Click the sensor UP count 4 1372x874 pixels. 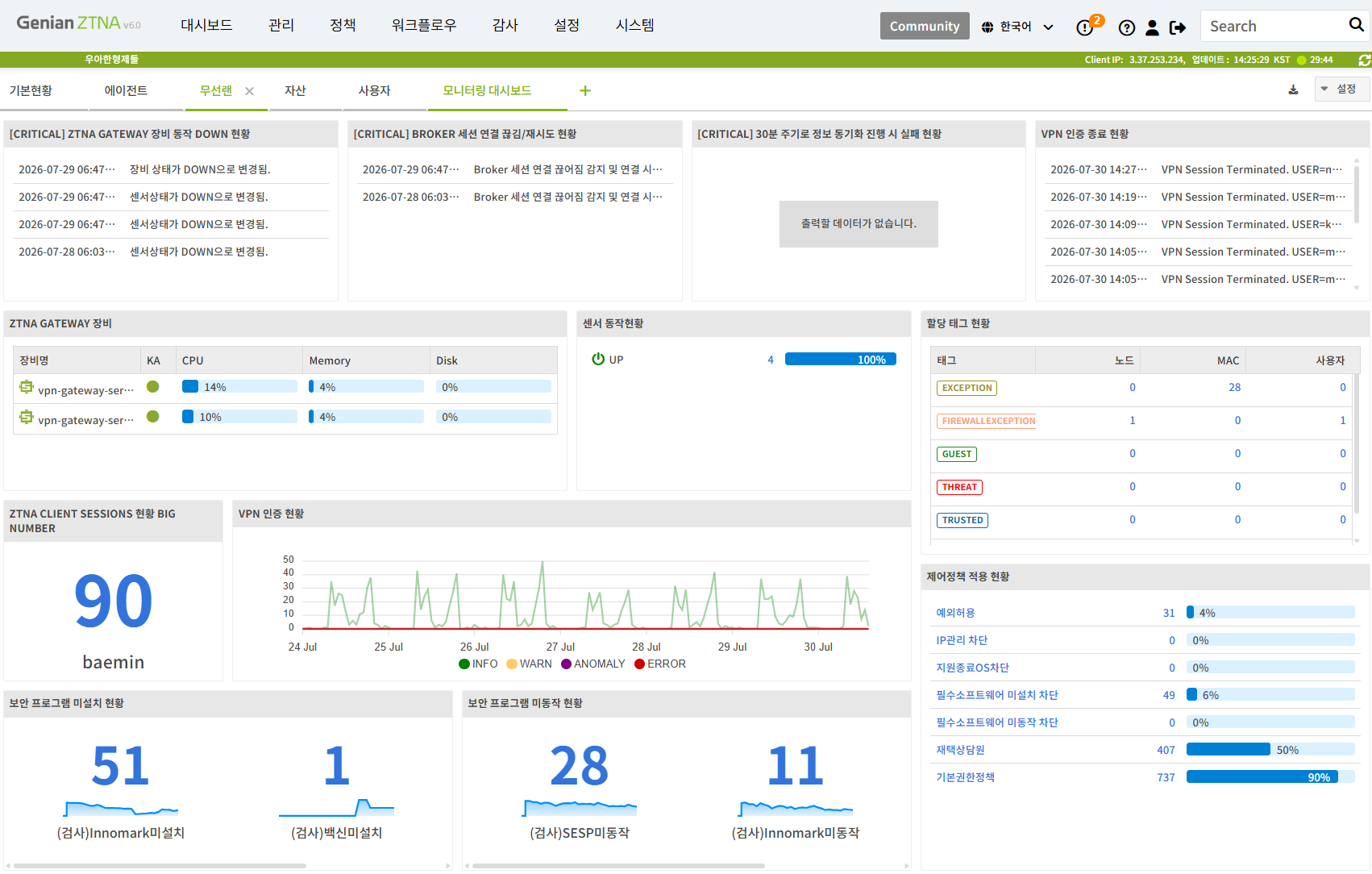pyautogui.click(x=771, y=360)
